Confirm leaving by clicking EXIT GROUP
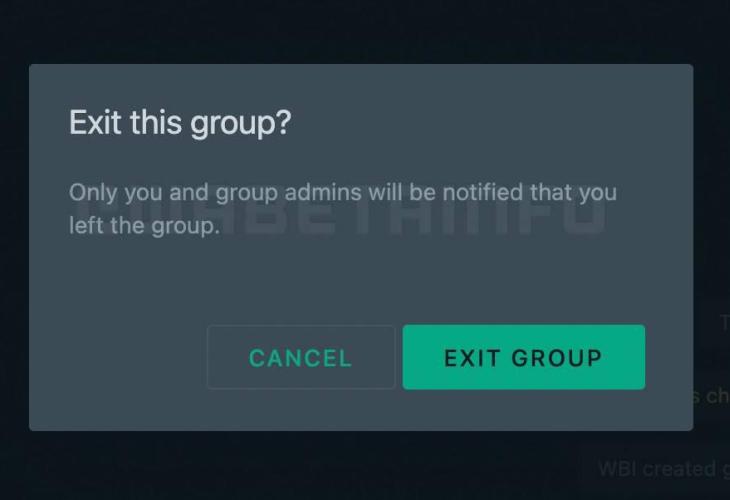Viewport: 730px width, 500px height. pos(524,357)
